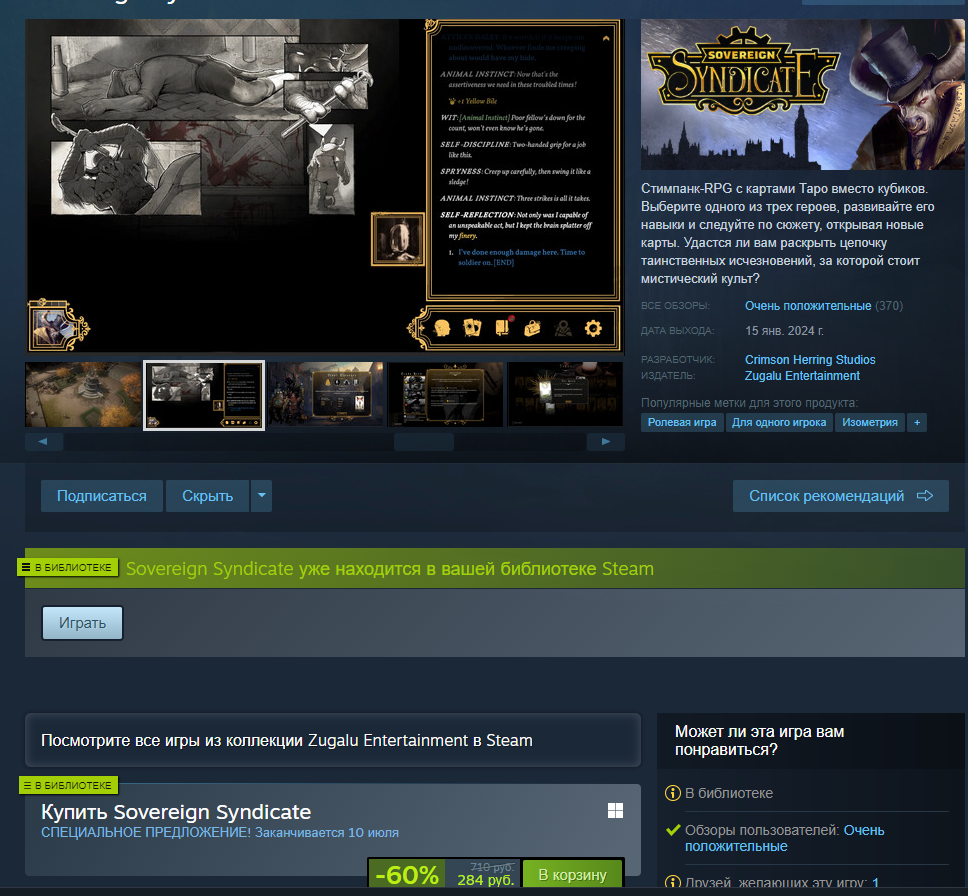
Task: Click the 'Купить Sovereign Syndicate' title
Action: [x=176, y=812]
